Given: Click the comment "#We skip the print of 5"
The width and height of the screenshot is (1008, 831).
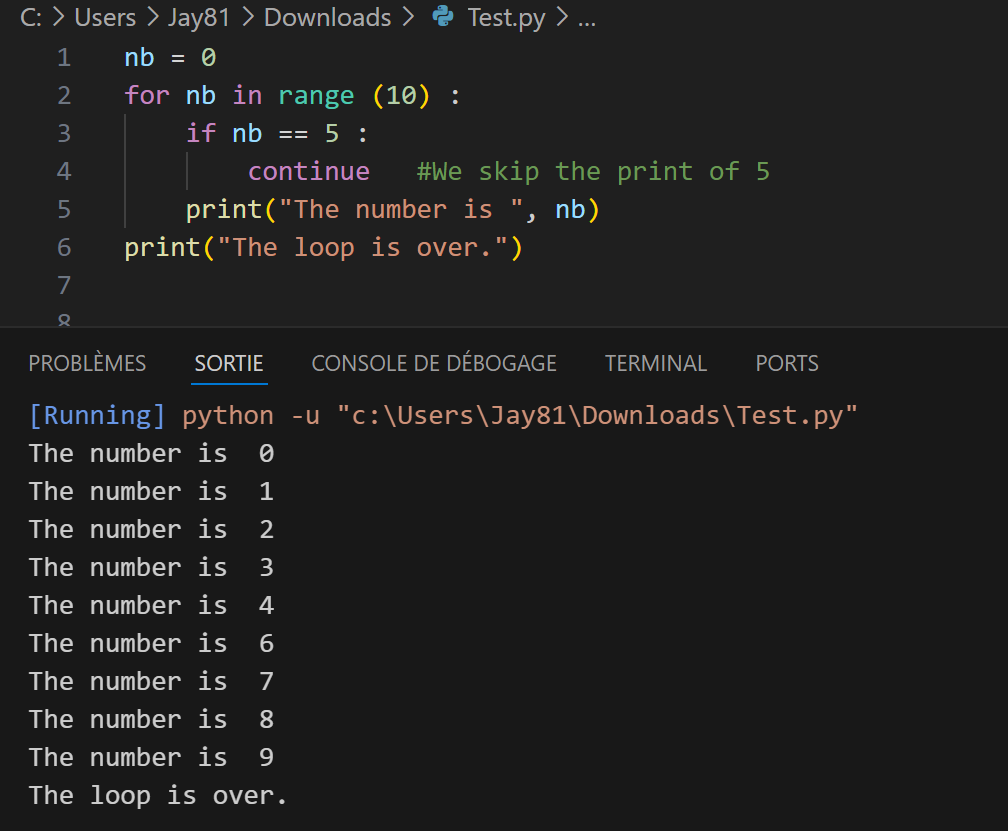Looking at the screenshot, I should pyautogui.click(x=593, y=172).
